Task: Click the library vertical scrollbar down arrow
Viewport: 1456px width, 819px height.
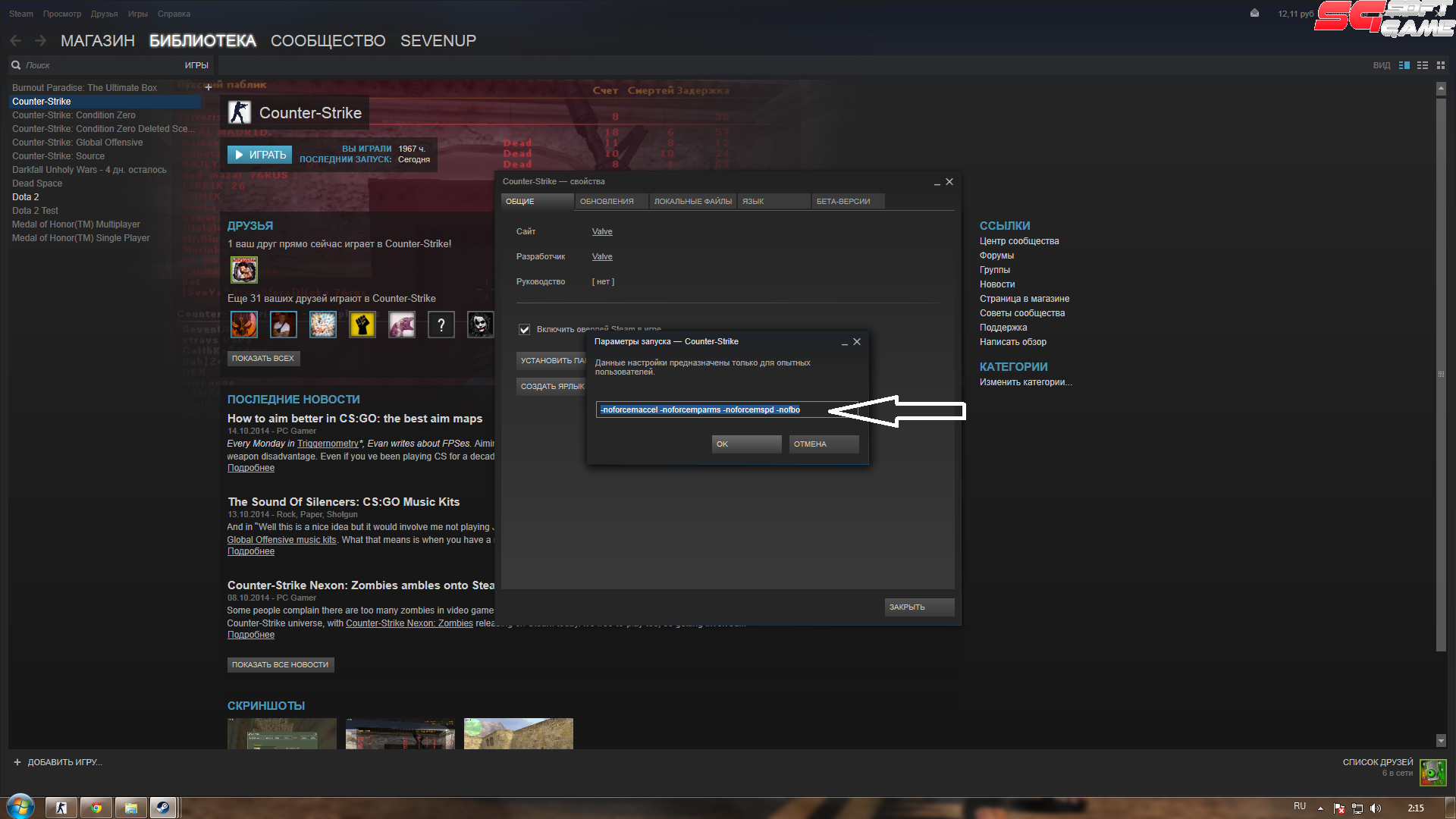Action: pos(1441,740)
